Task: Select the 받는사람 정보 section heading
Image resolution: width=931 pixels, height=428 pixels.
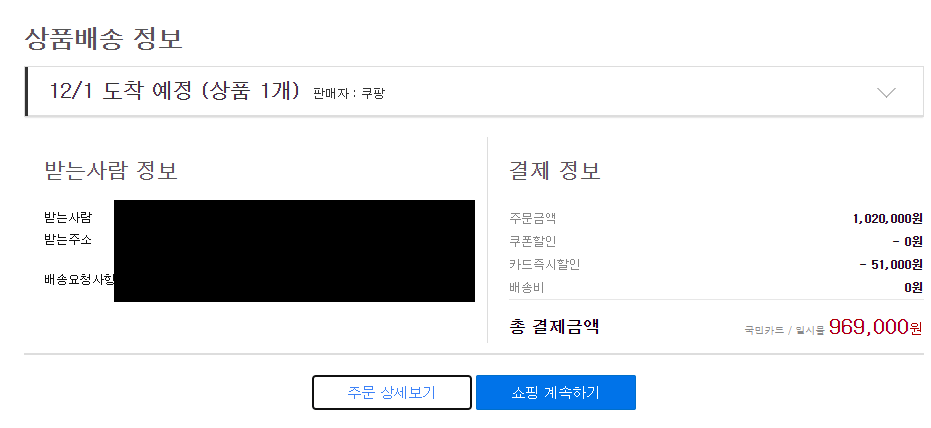Action: (111, 171)
